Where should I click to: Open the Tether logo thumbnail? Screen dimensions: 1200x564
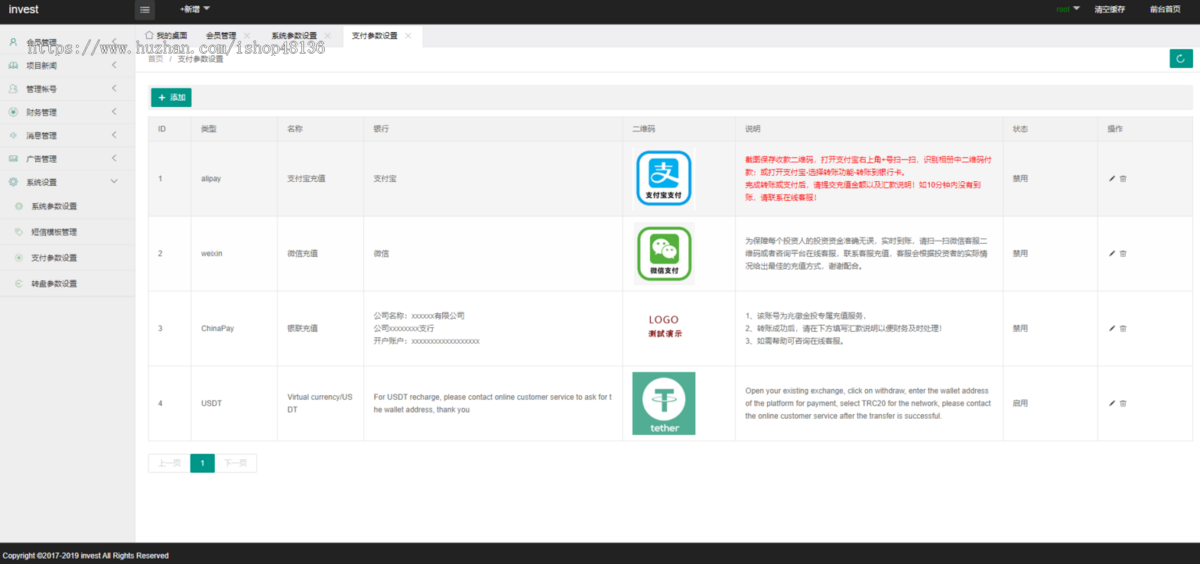point(664,403)
